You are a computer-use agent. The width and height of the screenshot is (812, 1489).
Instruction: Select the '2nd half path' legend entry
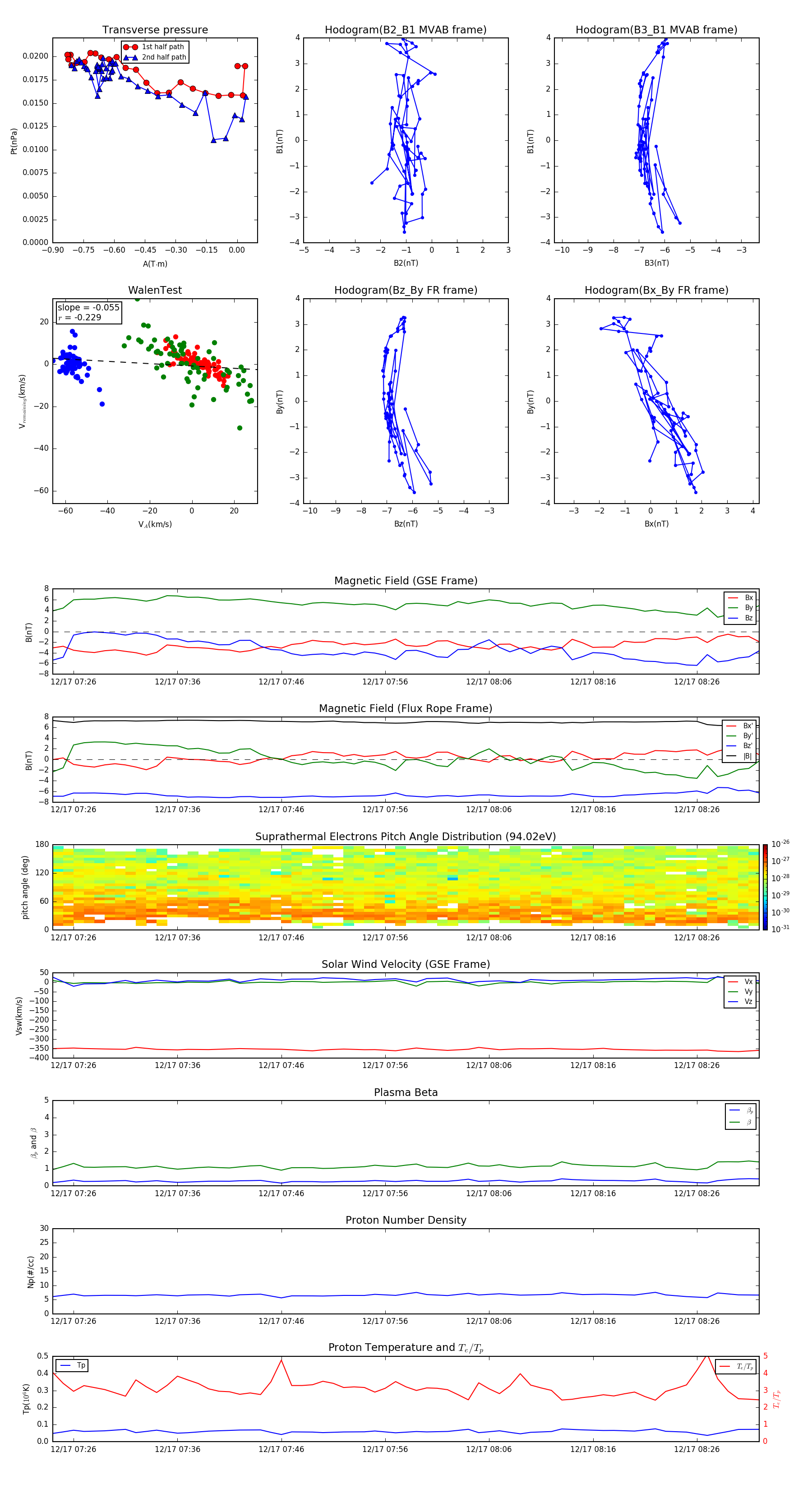point(156,57)
